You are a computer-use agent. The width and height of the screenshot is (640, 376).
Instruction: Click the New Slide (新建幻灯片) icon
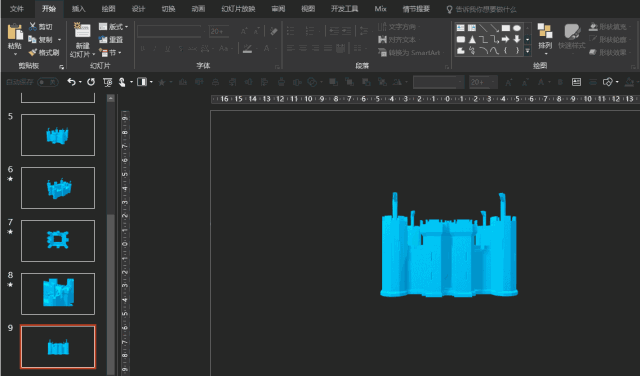[82, 31]
